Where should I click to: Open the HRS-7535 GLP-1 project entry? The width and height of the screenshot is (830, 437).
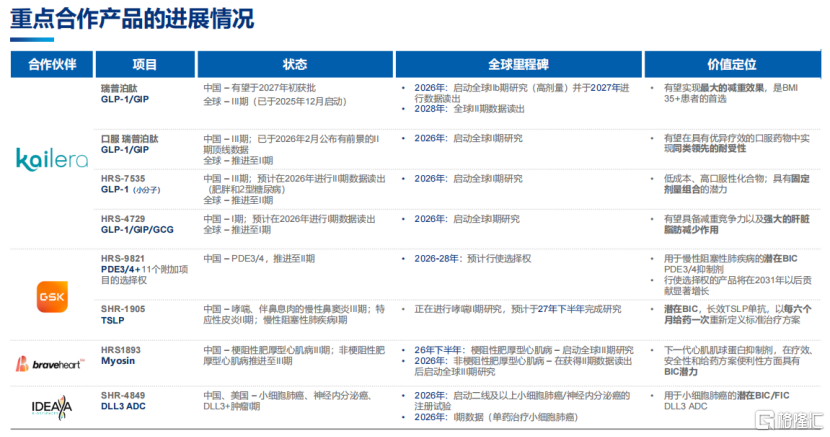132,183
